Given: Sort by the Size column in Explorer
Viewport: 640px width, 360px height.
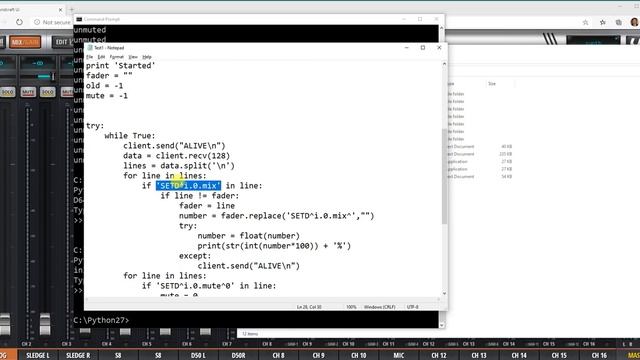Looking at the screenshot, I should click(x=492, y=84).
